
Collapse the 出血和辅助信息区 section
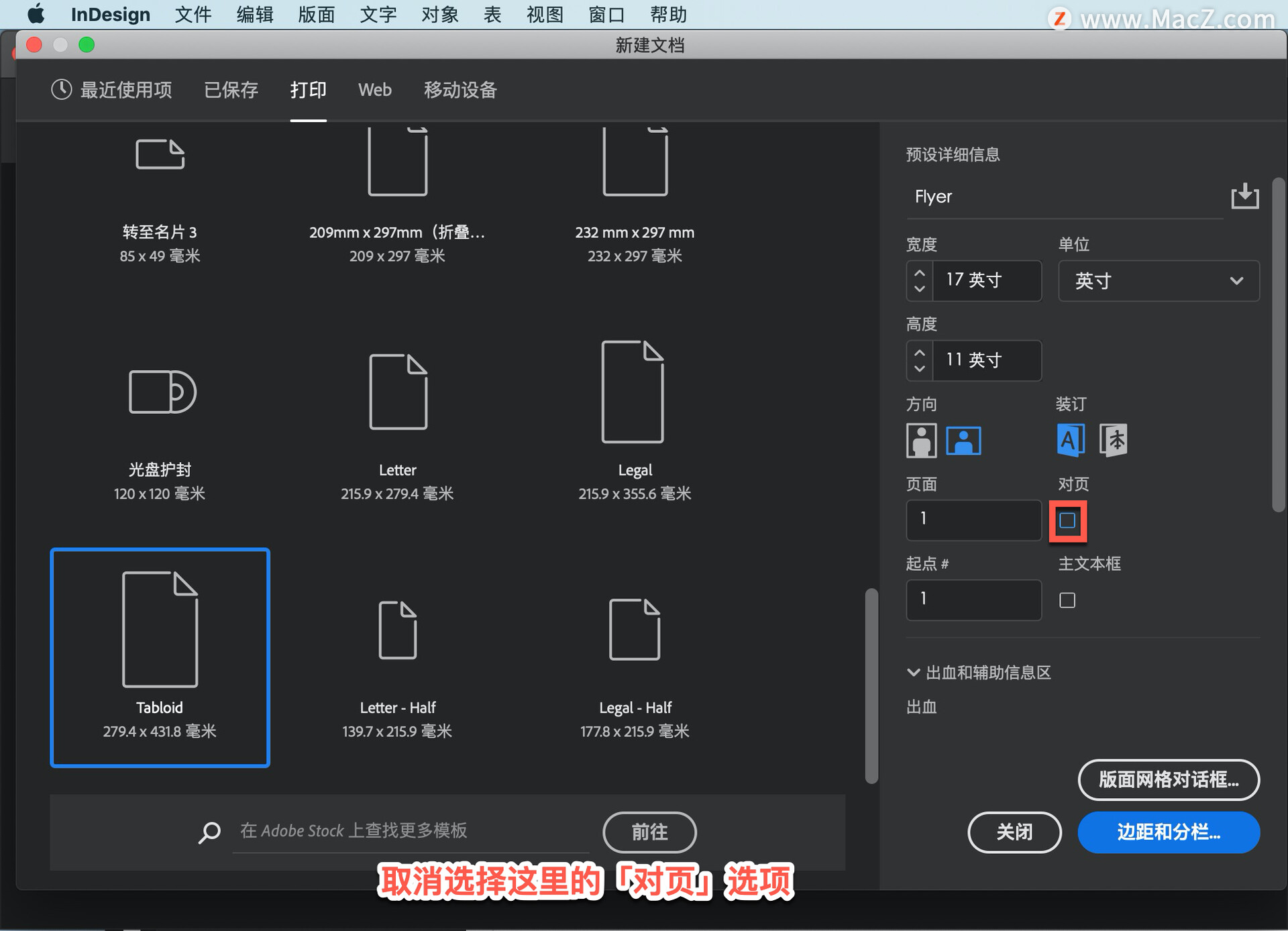(913, 673)
